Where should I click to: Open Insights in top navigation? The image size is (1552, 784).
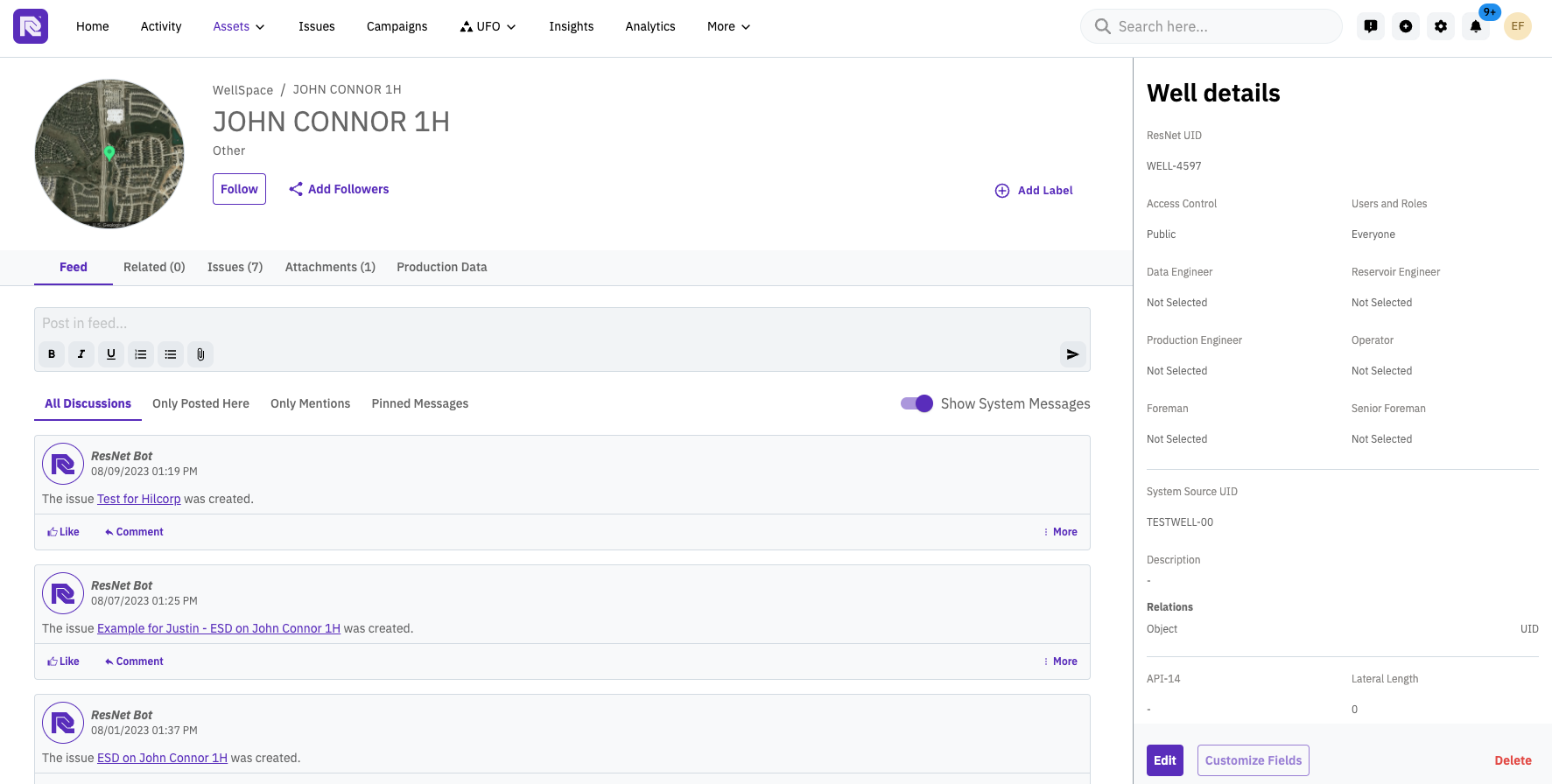click(572, 26)
